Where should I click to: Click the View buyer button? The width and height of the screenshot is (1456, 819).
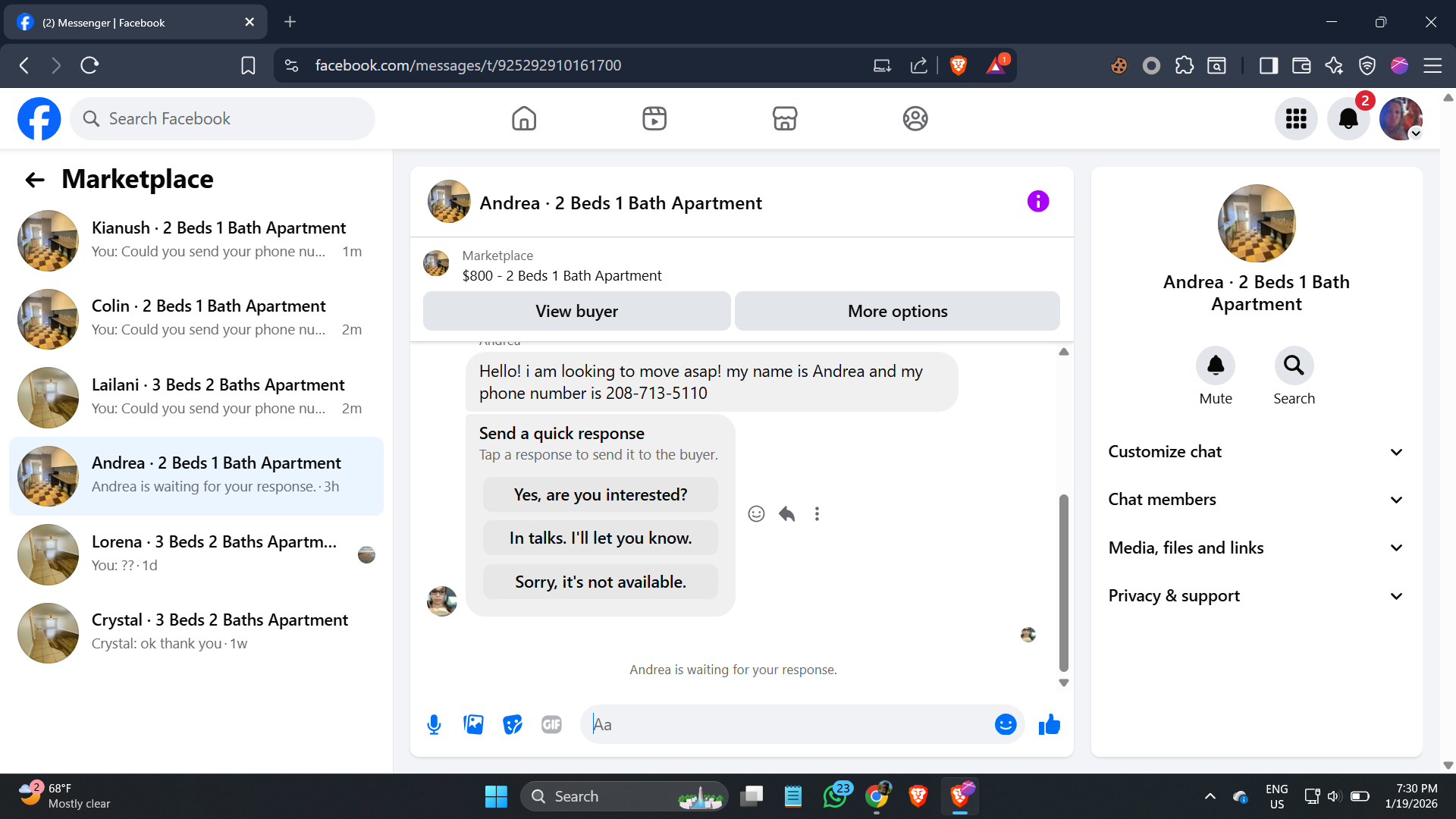pos(576,311)
